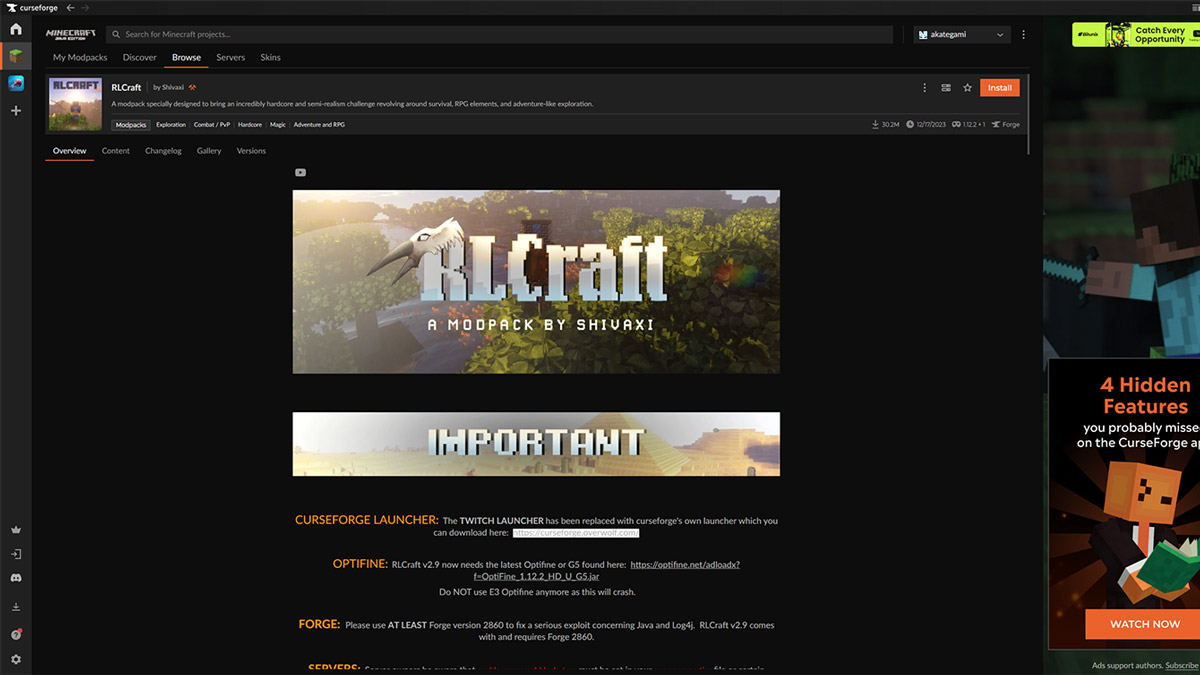This screenshot has height=675, width=1200.
Task: Open RLCraft three-dot options menu
Action: pos(924,88)
